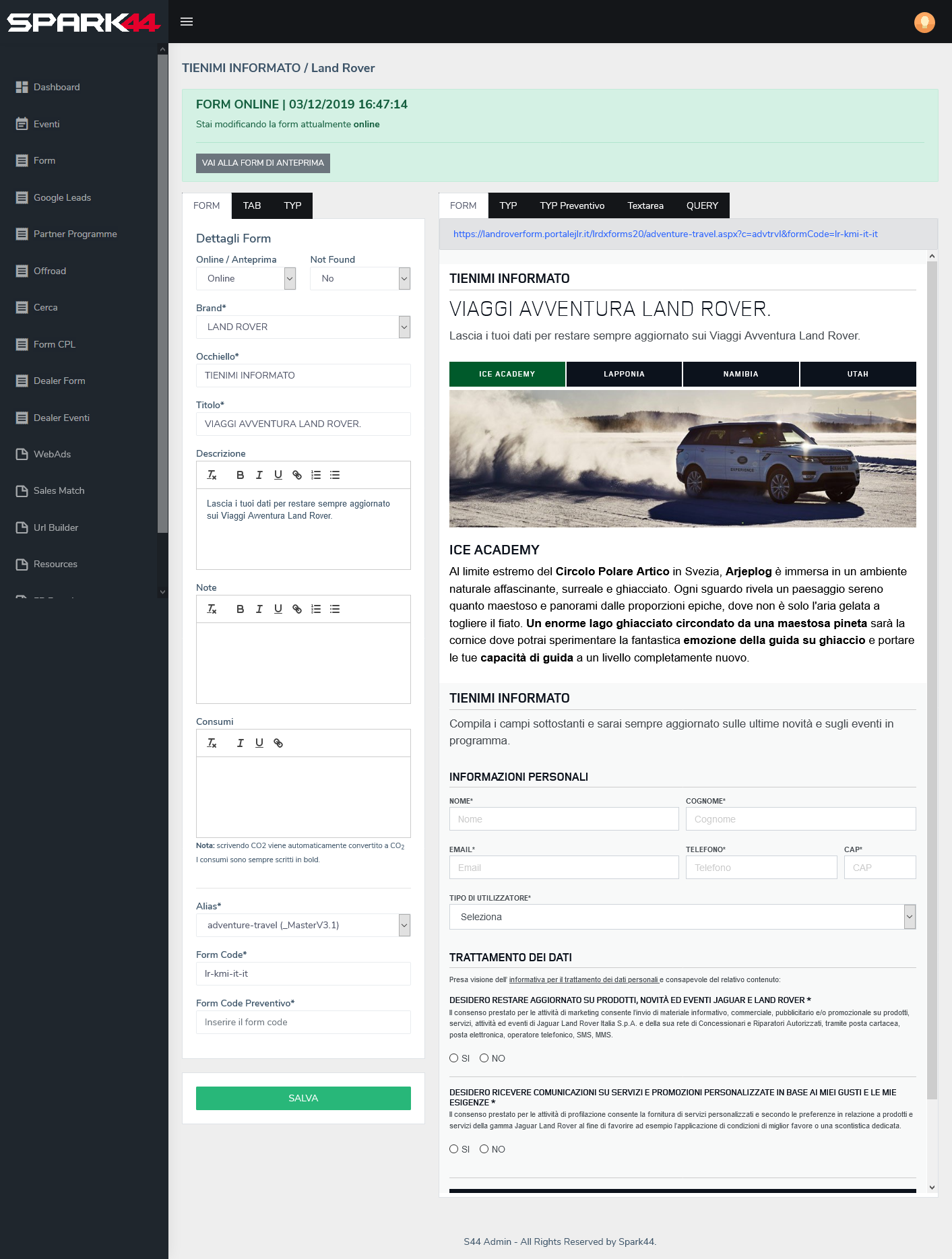Click preview panel scrollbar up arrow

pyautogui.click(x=932, y=256)
